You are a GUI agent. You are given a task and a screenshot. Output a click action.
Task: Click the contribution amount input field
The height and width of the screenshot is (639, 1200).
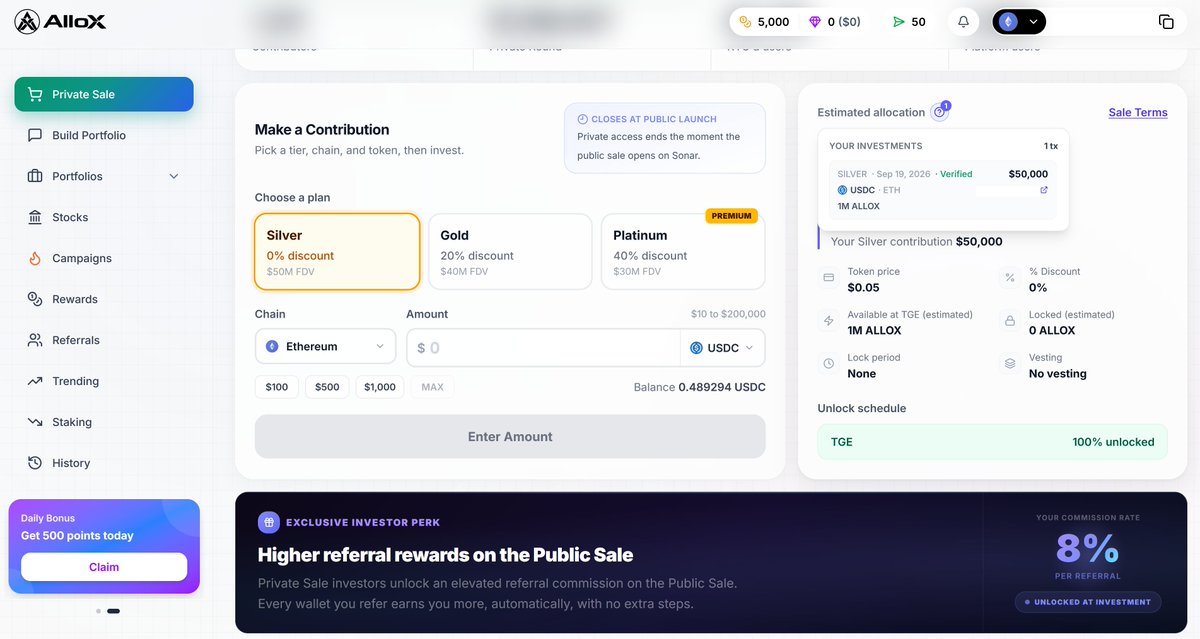543,348
